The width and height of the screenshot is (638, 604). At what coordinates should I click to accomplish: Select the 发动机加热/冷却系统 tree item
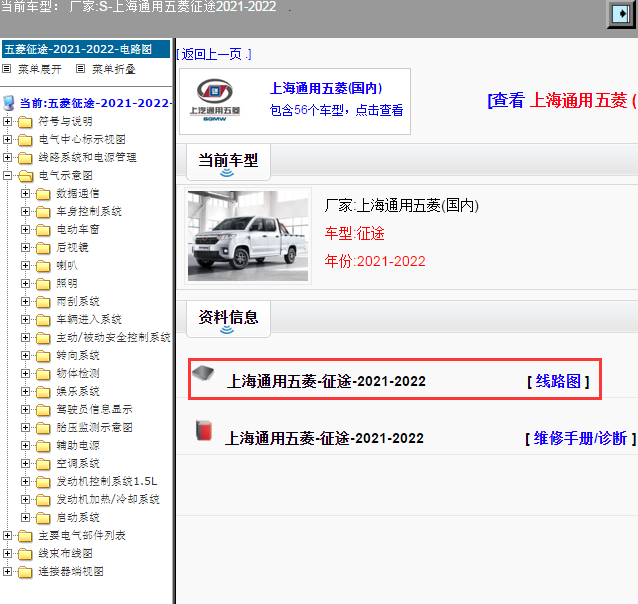click(x=108, y=499)
